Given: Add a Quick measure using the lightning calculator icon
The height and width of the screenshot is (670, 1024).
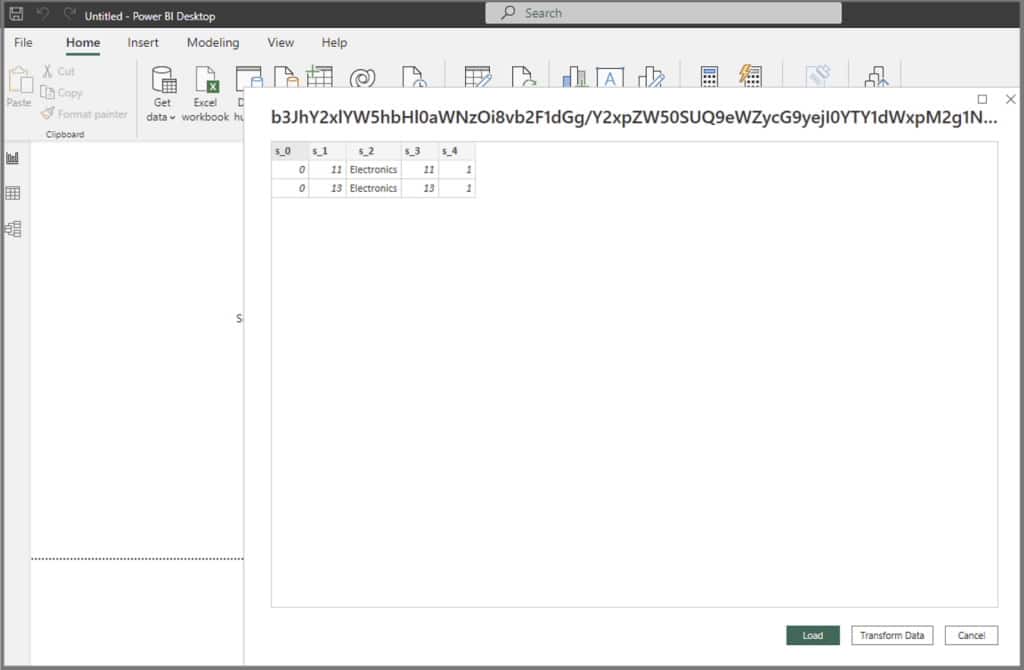Looking at the screenshot, I should click(750, 78).
